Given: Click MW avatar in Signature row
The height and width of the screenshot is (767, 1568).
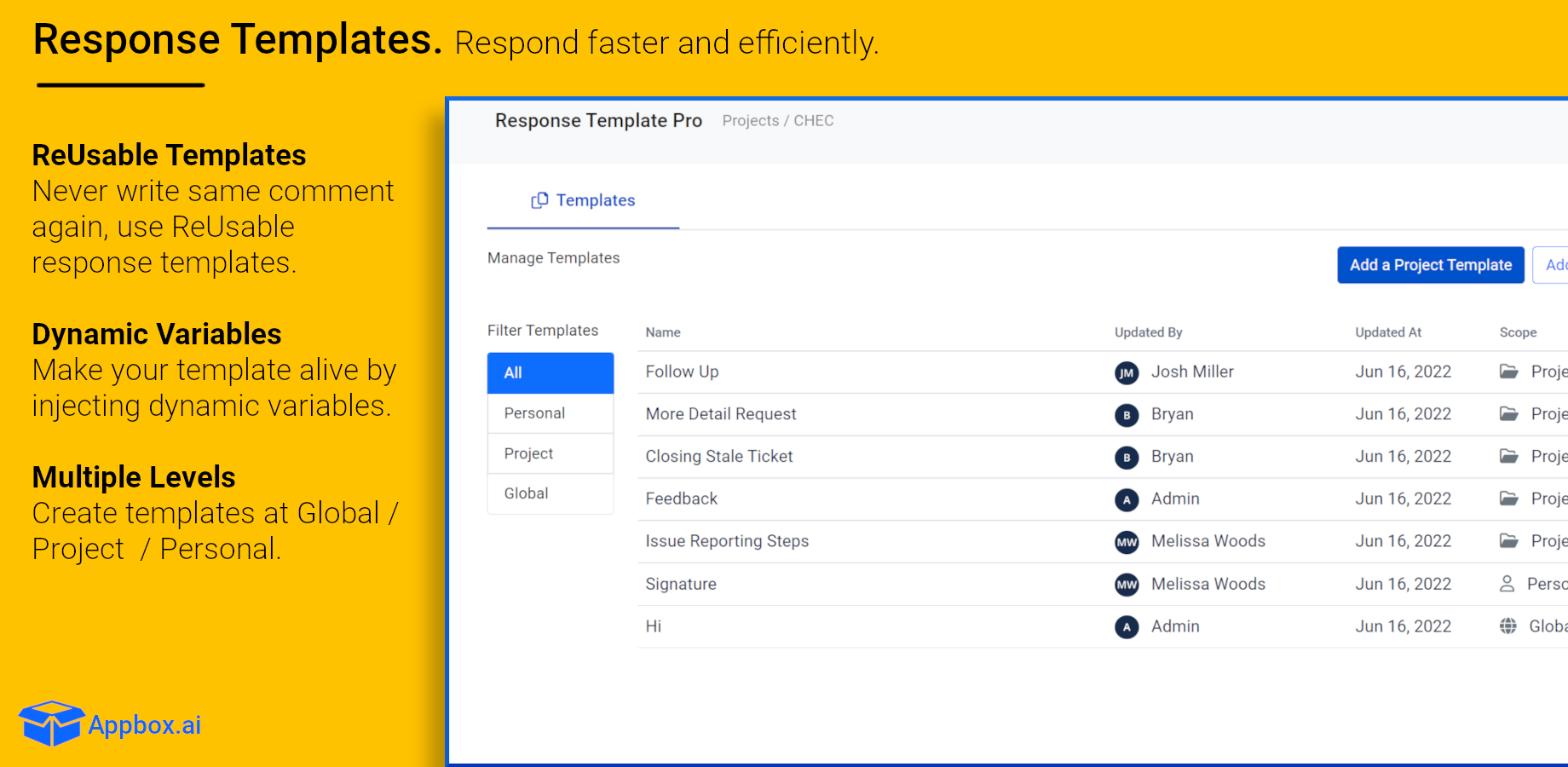Looking at the screenshot, I should (x=1127, y=585).
